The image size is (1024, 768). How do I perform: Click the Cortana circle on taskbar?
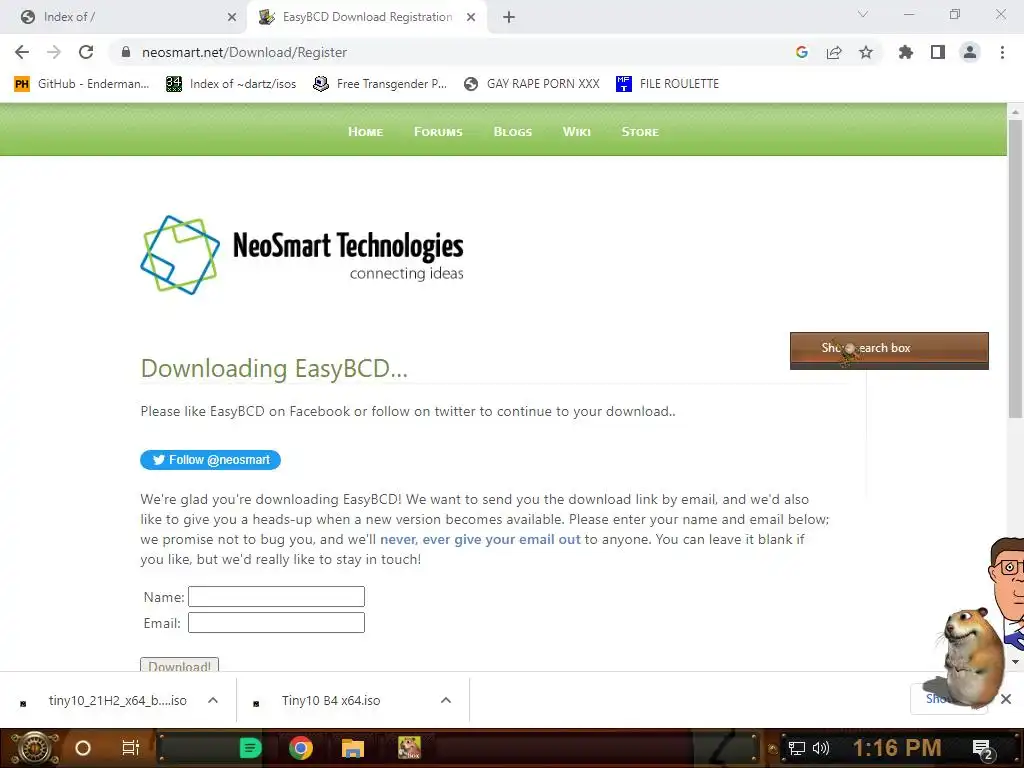(83, 748)
